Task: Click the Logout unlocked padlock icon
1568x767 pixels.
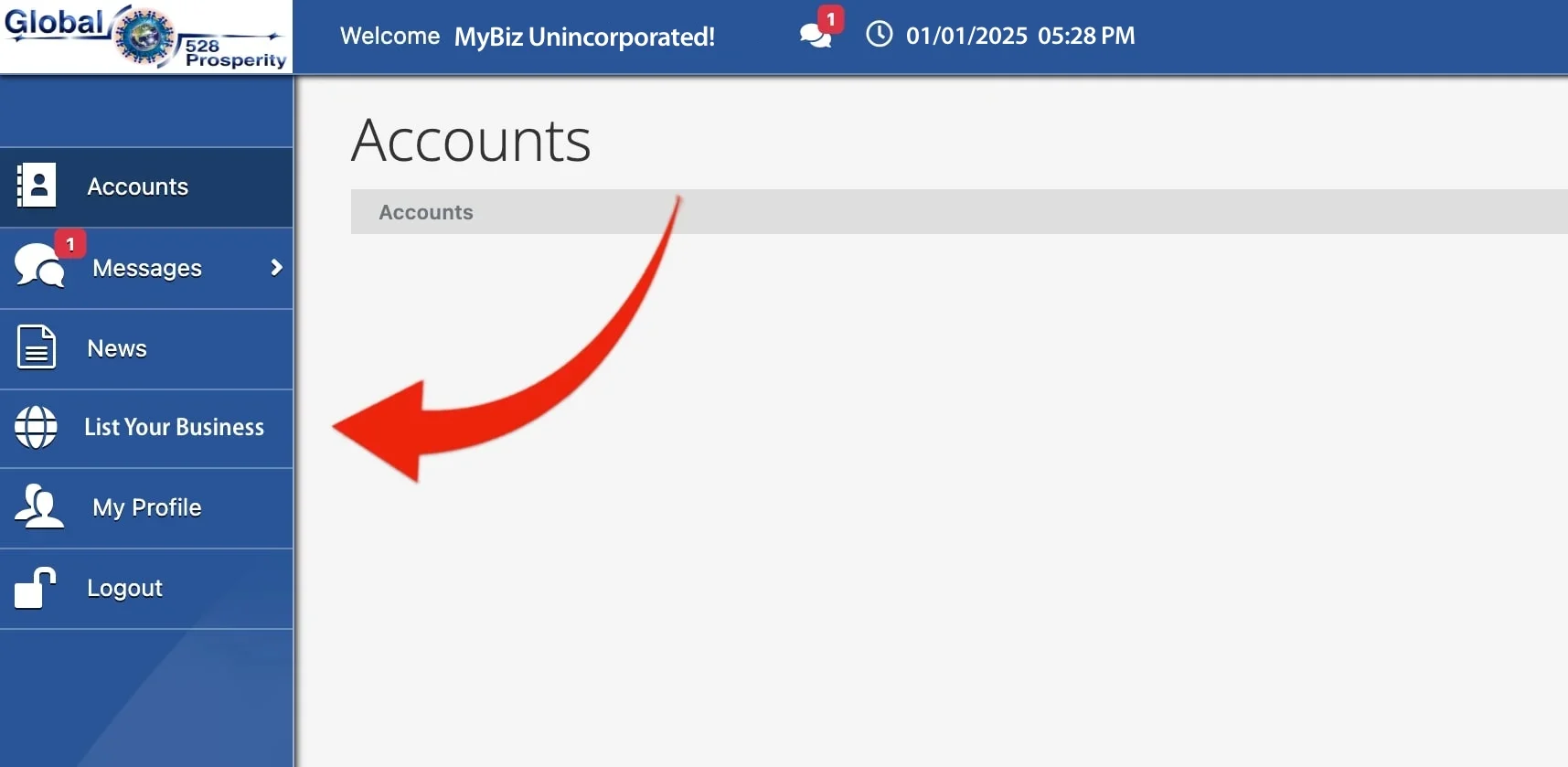Action: click(x=35, y=588)
